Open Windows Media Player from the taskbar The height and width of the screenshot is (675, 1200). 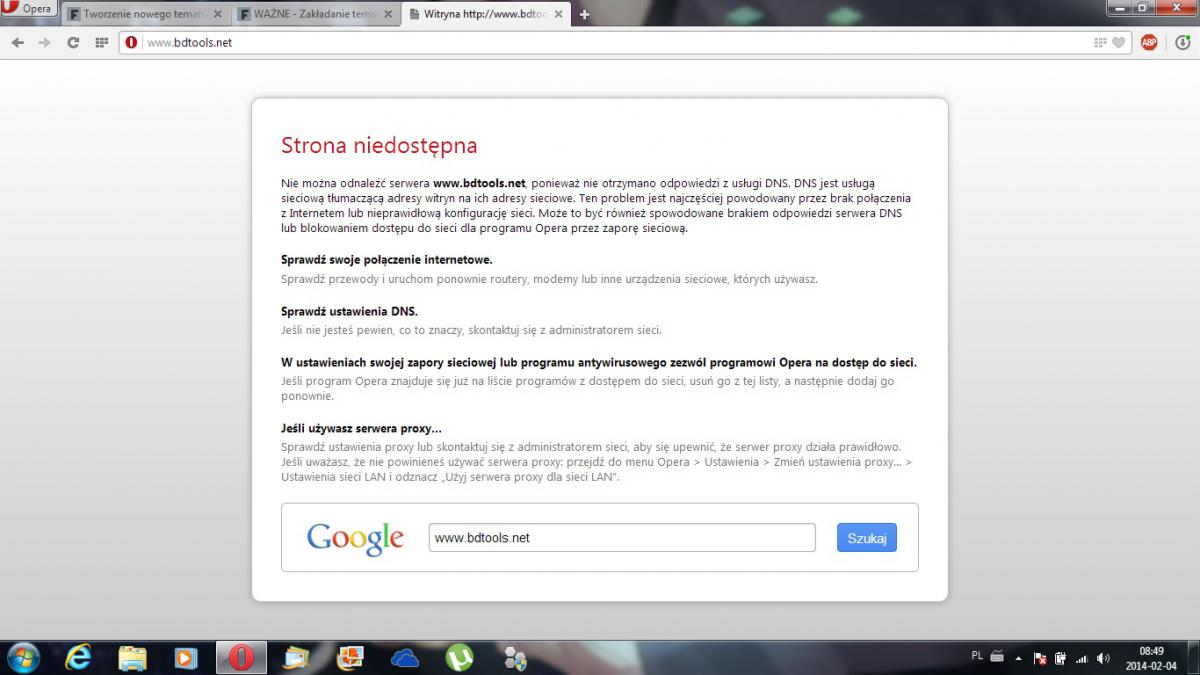[186, 657]
